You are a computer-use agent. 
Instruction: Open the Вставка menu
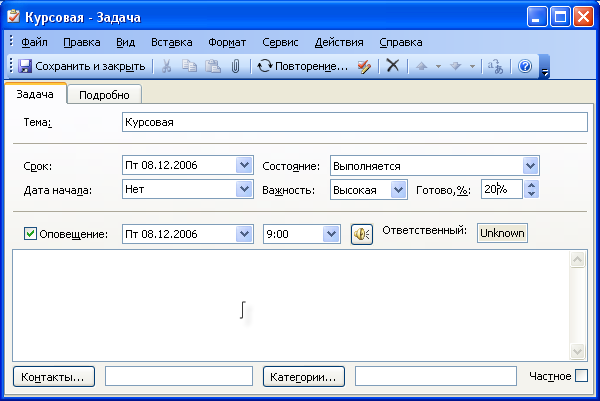click(x=171, y=42)
